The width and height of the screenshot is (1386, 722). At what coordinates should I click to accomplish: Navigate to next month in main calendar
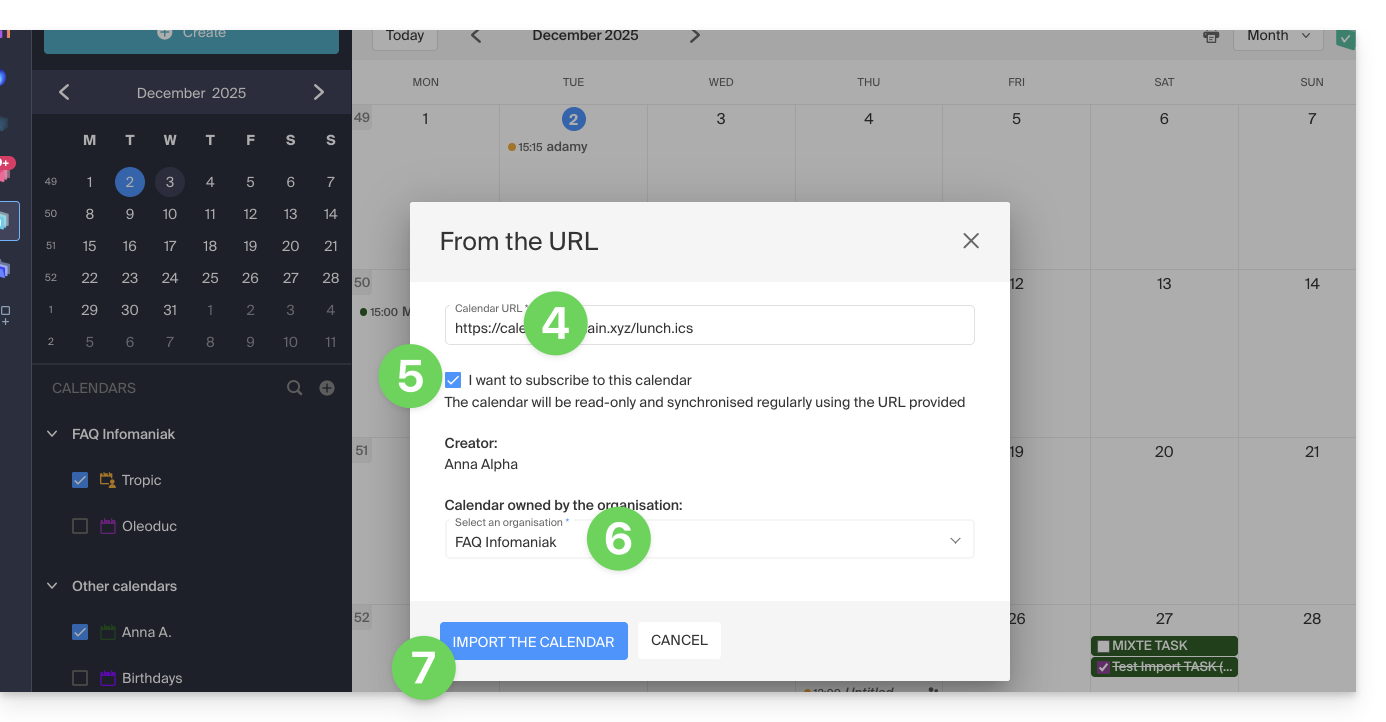point(695,36)
